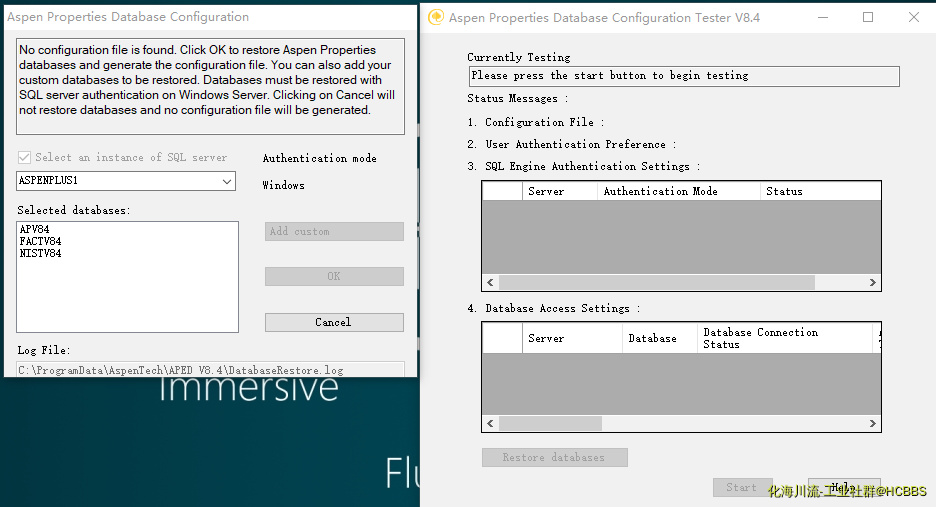Image resolution: width=936 pixels, height=507 pixels.
Task: Open the ASPENPLUS1 SQL server dropdown
Action: coord(227,181)
